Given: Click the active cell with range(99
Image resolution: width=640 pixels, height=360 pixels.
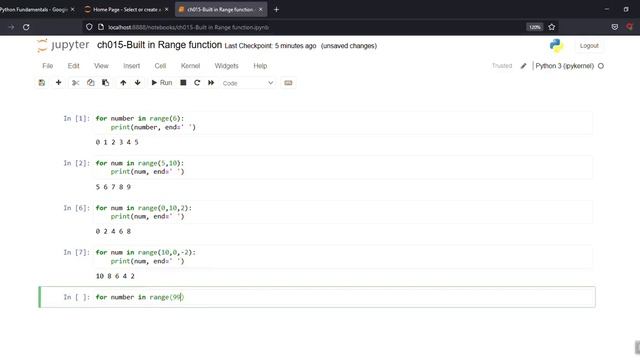Looking at the screenshot, I should coord(344,297).
